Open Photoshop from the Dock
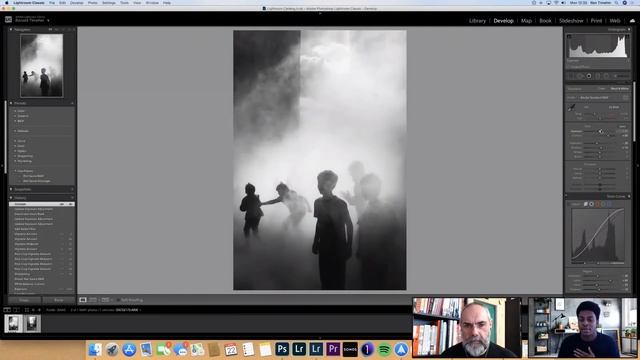Image resolution: width=640 pixels, height=360 pixels. pos(282,349)
